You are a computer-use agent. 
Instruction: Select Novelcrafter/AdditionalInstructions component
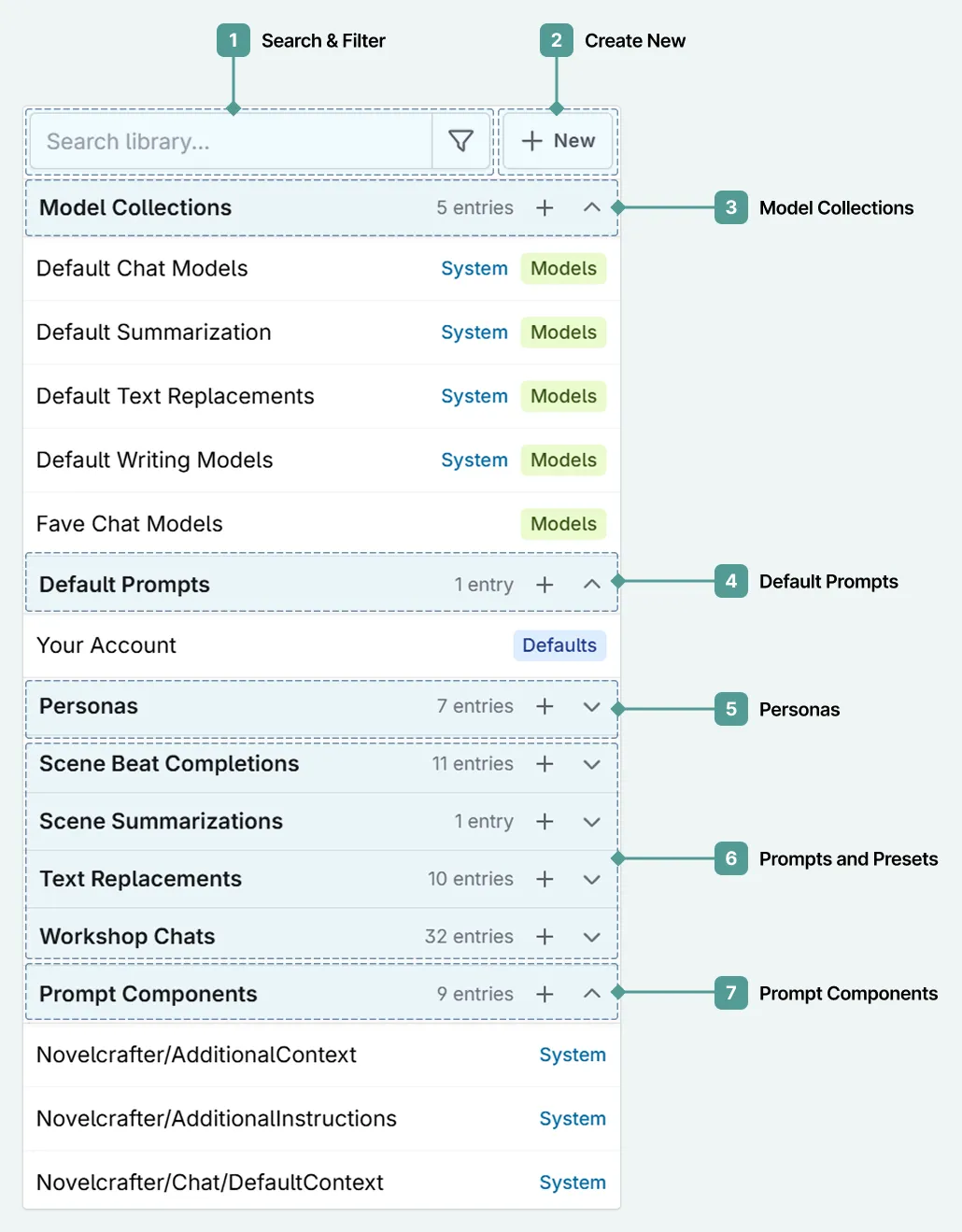(x=217, y=1119)
